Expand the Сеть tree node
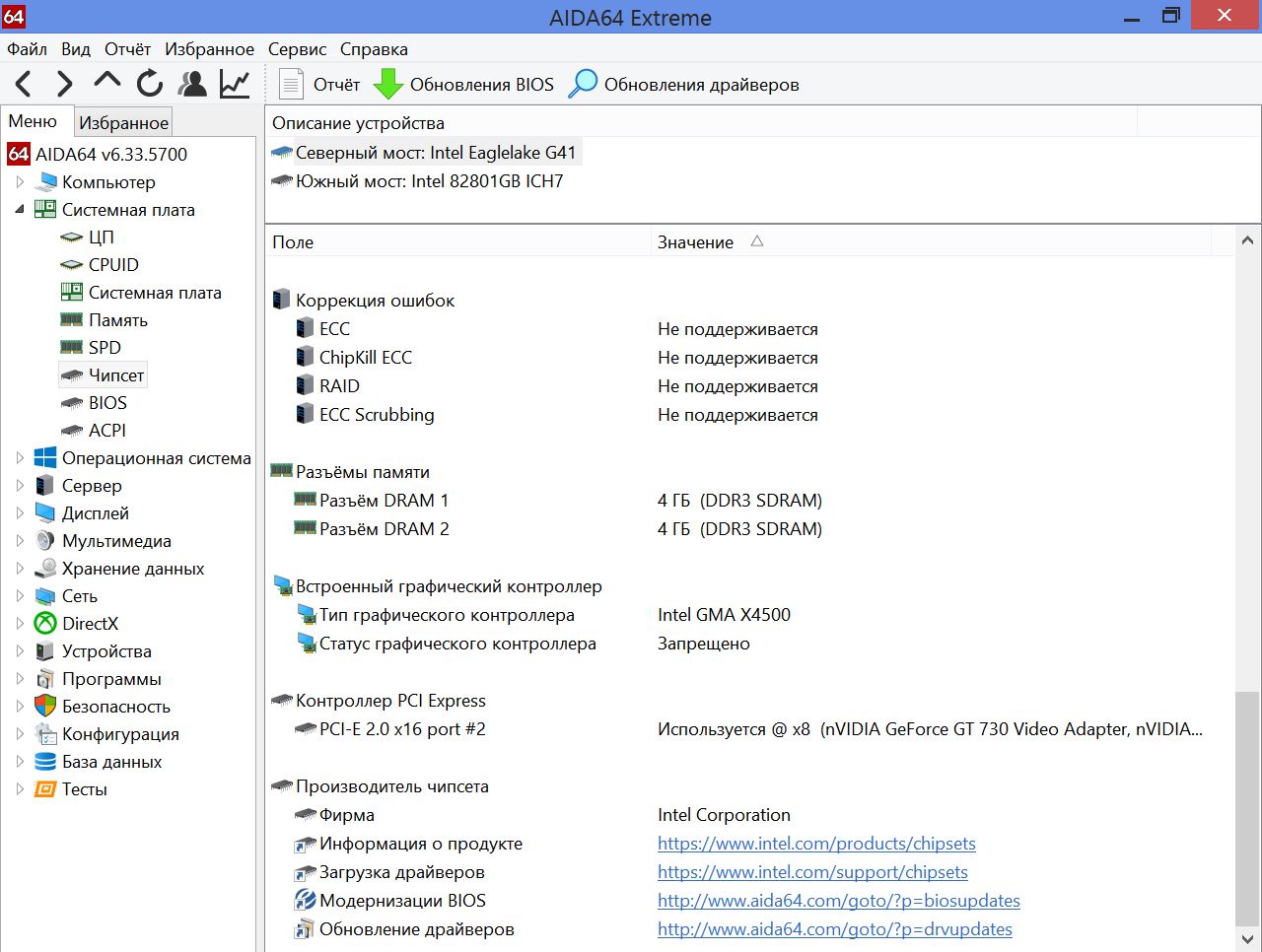 click(20, 596)
